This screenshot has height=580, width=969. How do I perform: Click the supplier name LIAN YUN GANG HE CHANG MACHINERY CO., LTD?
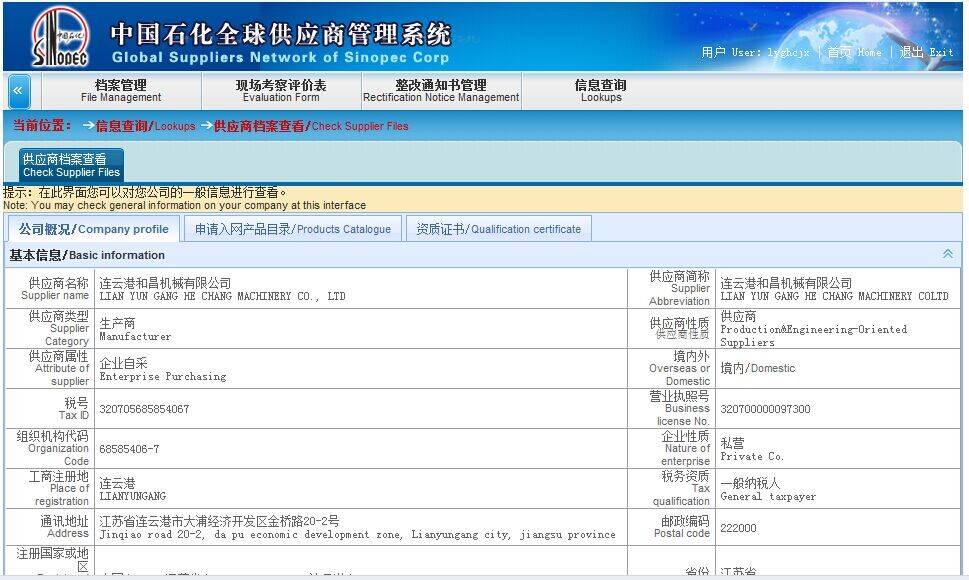point(222,296)
